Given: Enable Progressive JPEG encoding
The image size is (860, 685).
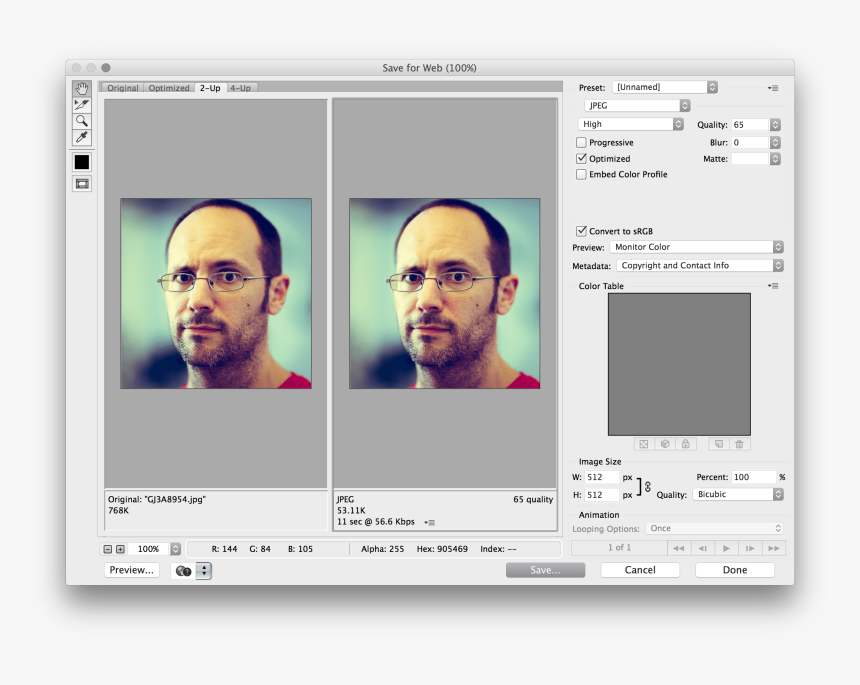Looking at the screenshot, I should click(x=580, y=142).
